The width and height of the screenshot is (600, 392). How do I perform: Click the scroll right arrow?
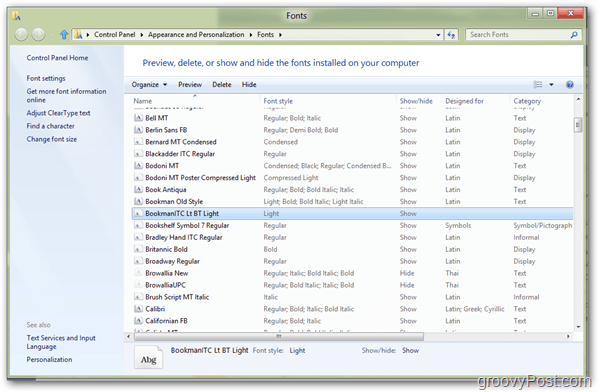pos(568,336)
